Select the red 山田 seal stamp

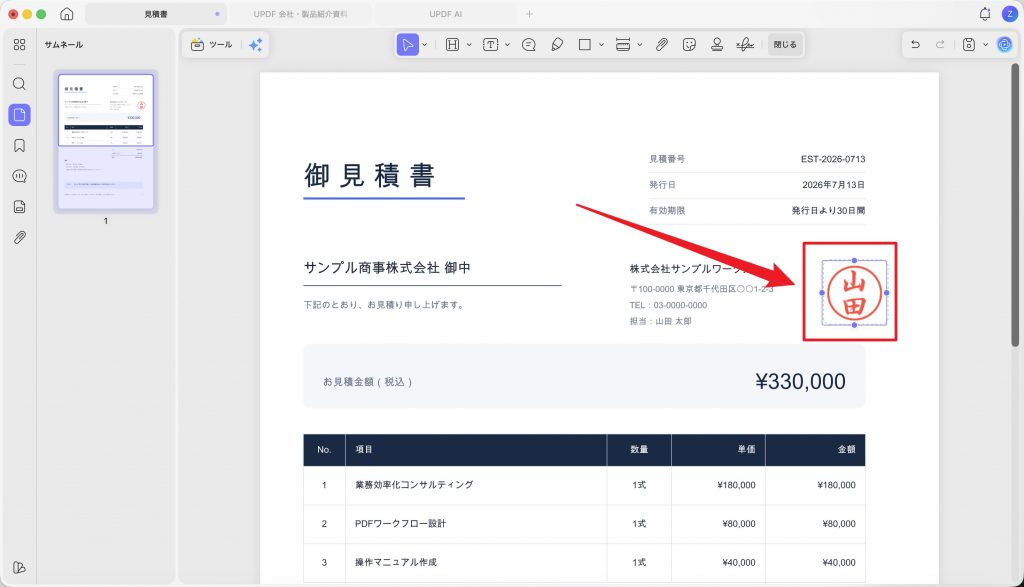click(854, 293)
